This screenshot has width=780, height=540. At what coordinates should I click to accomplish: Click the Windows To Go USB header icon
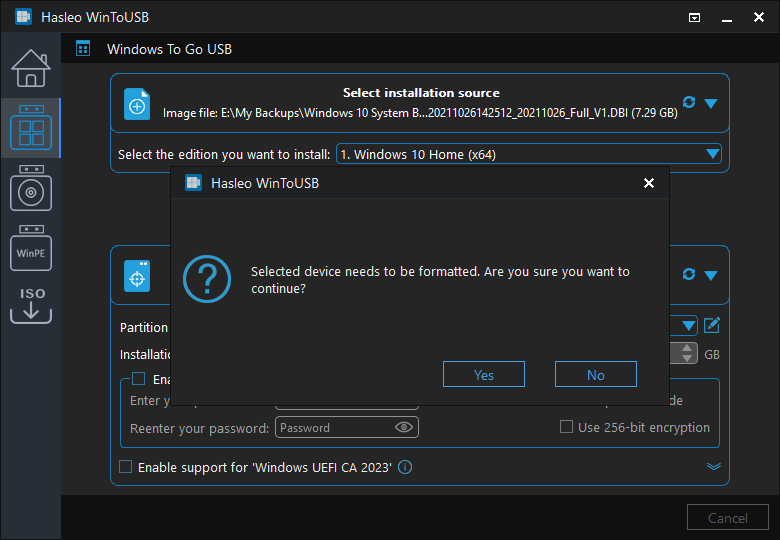(83, 49)
